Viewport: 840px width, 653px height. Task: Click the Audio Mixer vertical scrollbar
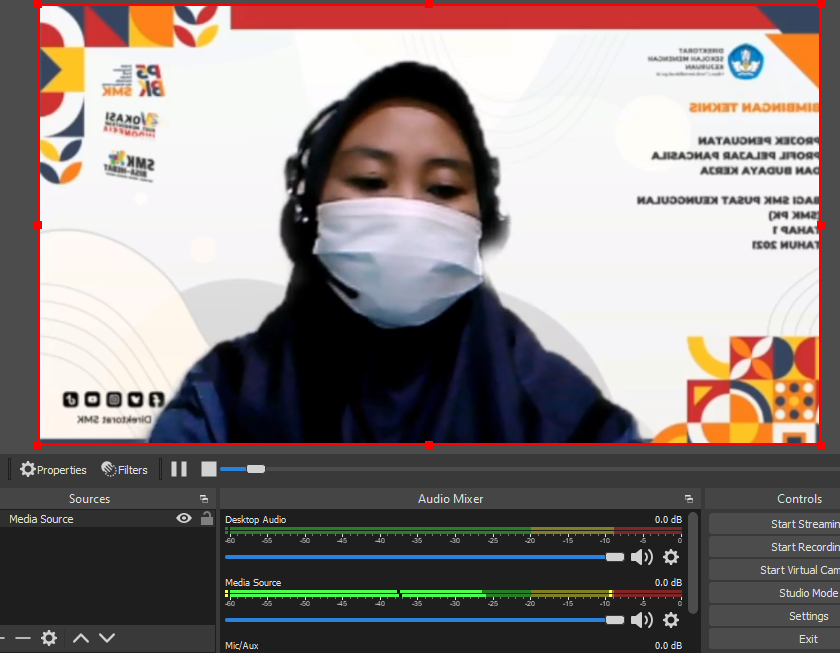click(693, 562)
